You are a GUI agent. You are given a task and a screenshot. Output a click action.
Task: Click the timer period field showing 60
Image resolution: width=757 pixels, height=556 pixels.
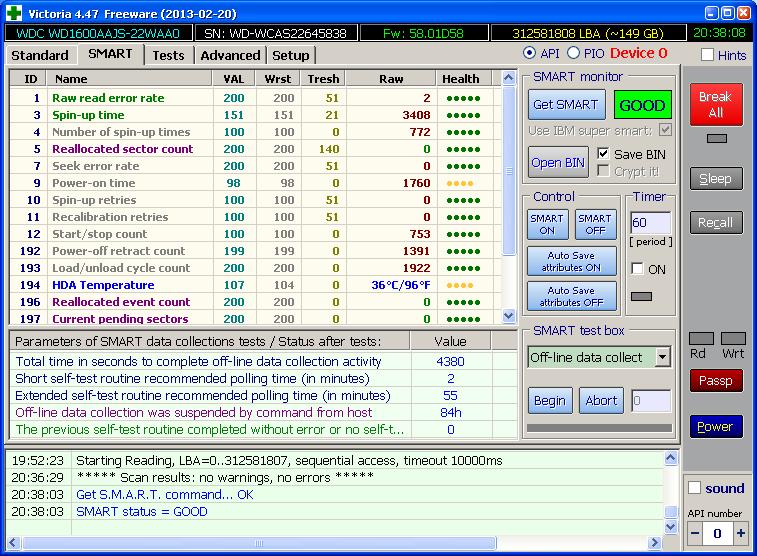pyautogui.click(x=650, y=222)
